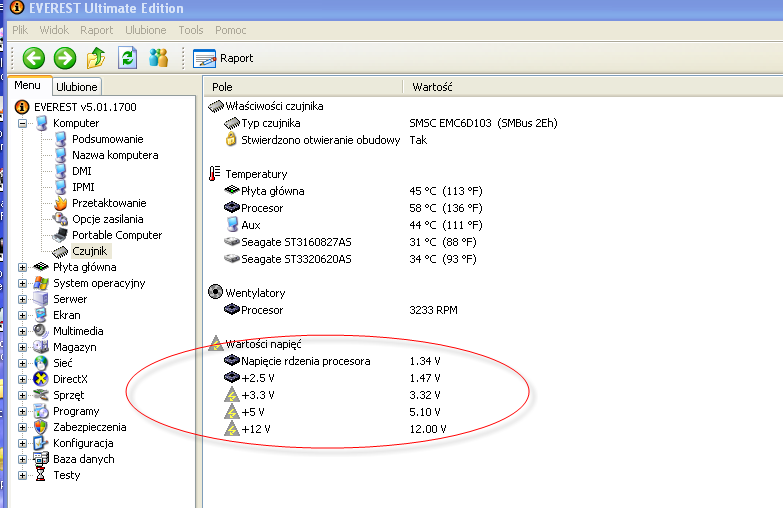
Task: Click the users icon in the toolbar
Action: [x=158, y=58]
